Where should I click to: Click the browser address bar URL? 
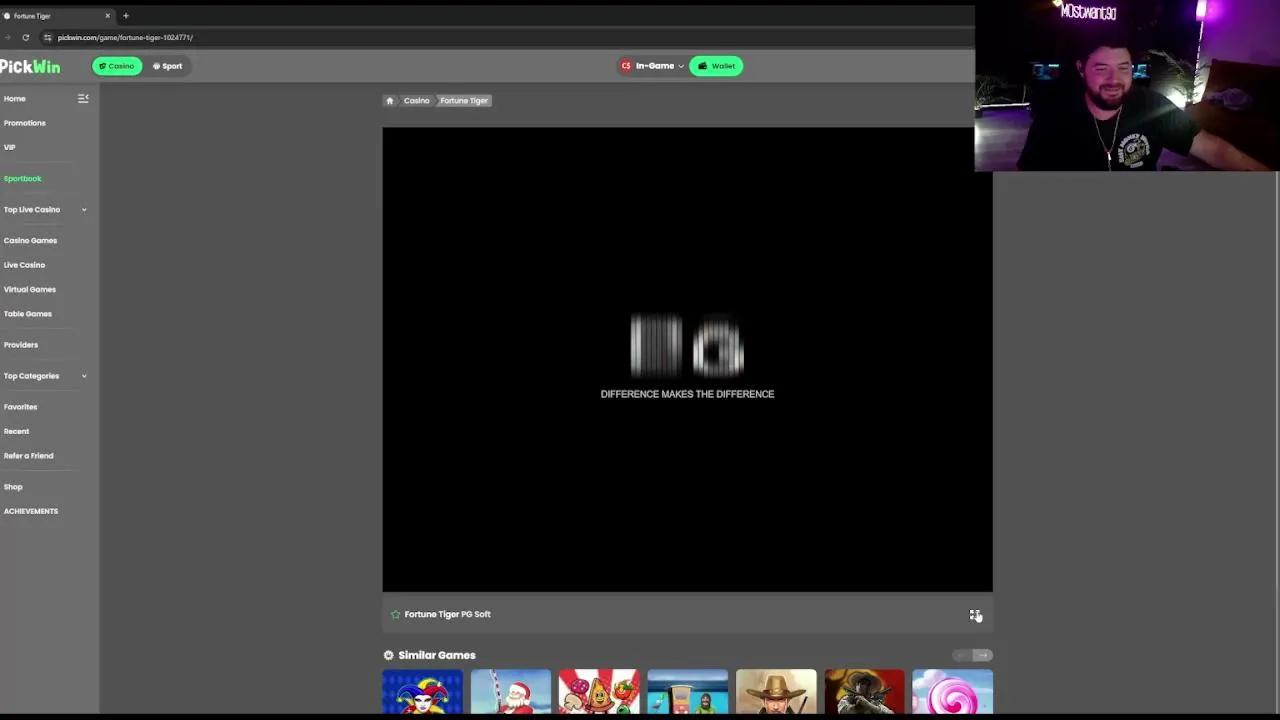(125, 37)
